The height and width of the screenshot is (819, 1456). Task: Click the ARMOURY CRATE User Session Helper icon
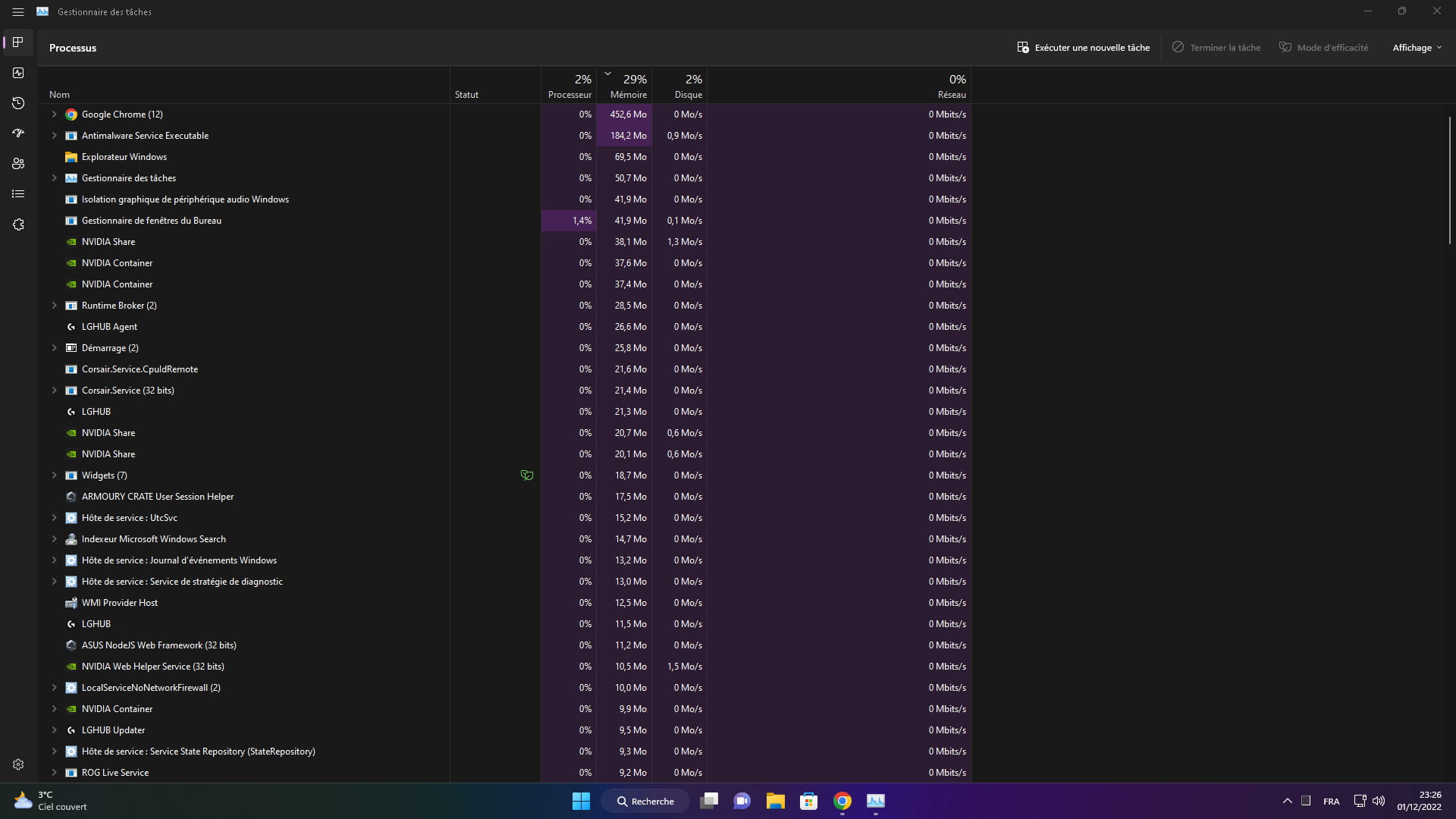point(71,497)
